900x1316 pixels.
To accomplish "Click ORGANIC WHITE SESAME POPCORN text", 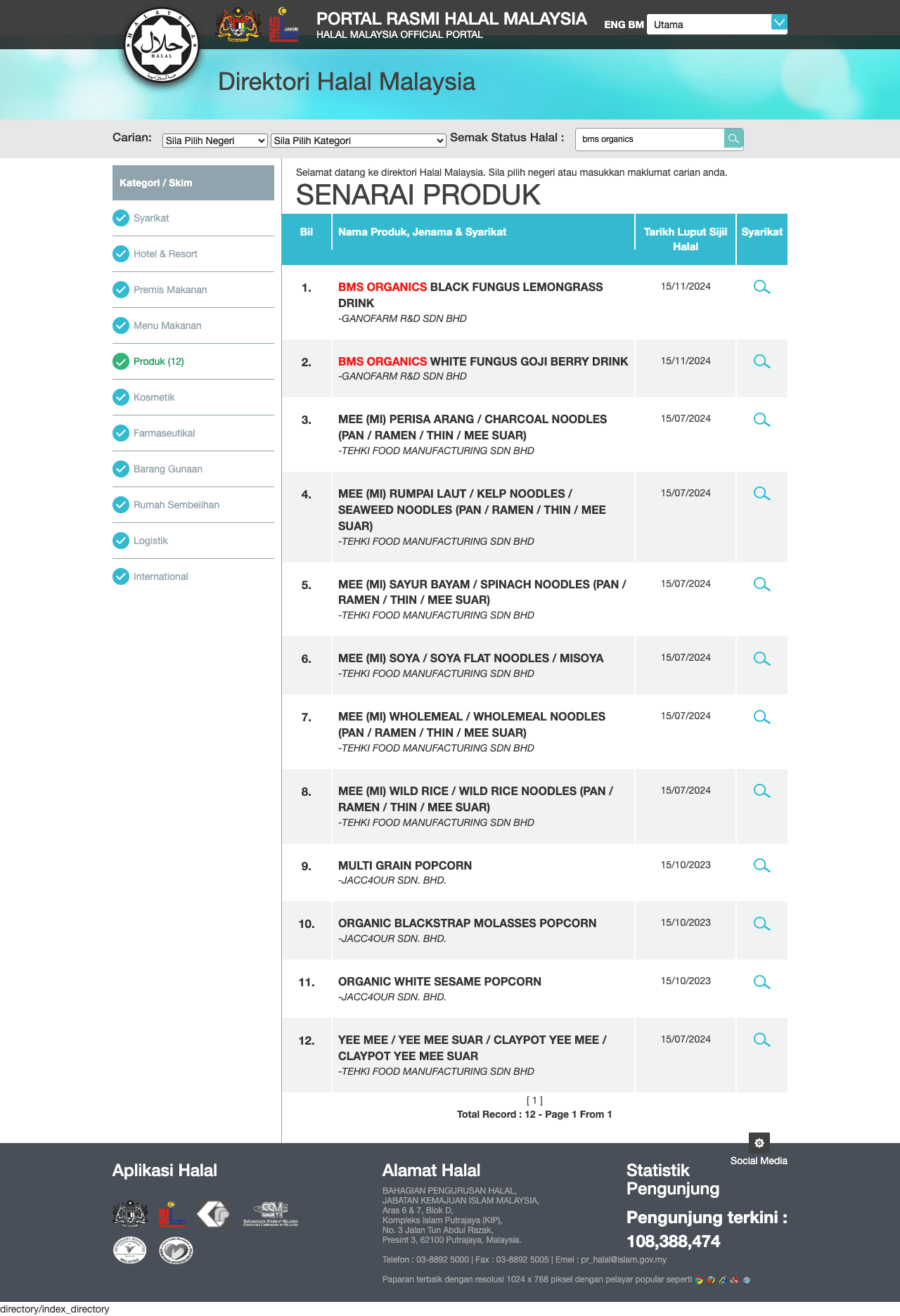I will [439, 981].
